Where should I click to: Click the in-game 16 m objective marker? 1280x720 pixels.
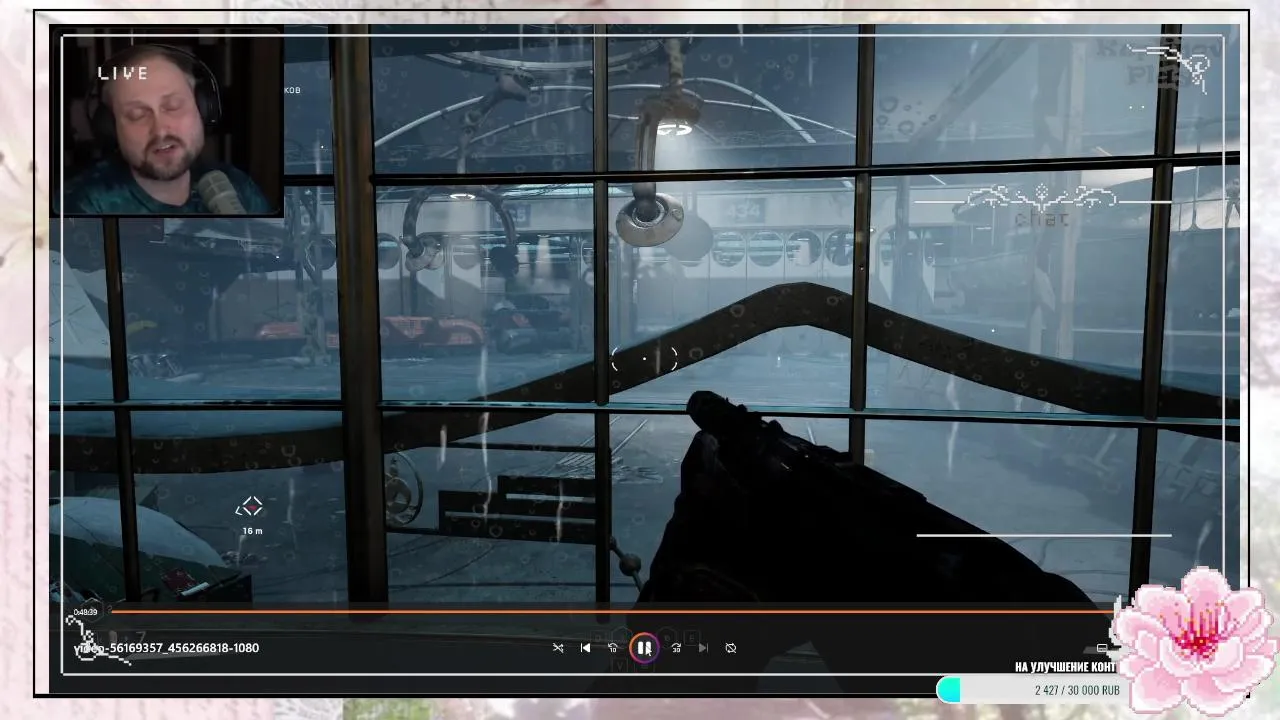[251, 515]
